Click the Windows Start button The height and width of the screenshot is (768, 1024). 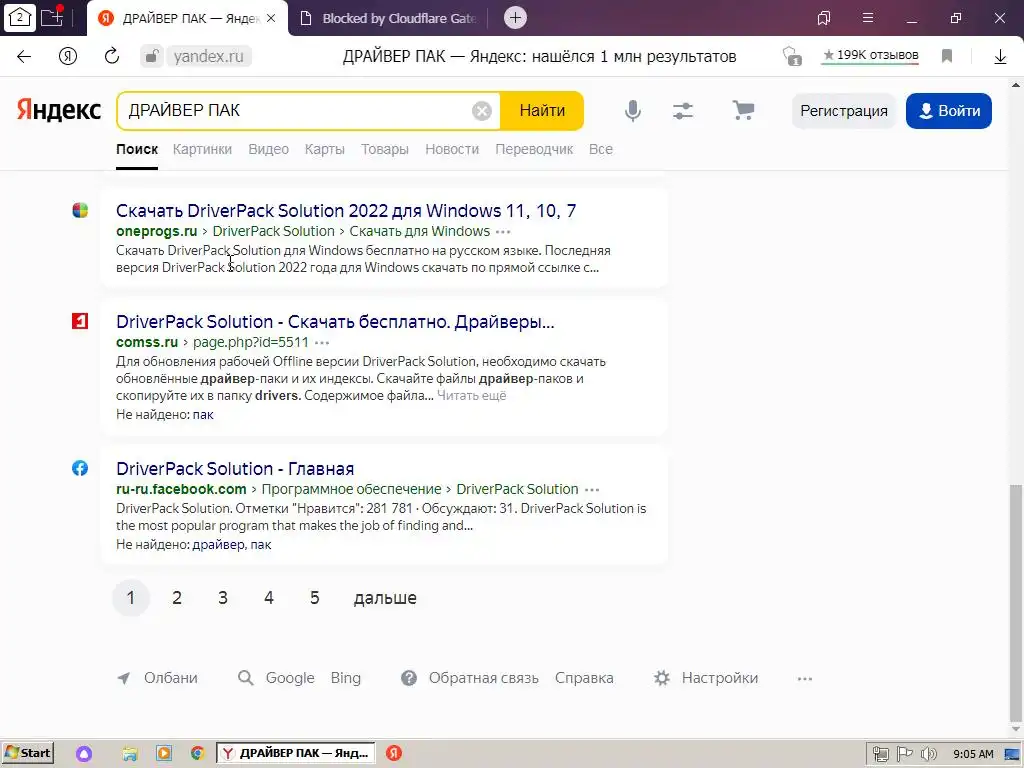coord(28,753)
